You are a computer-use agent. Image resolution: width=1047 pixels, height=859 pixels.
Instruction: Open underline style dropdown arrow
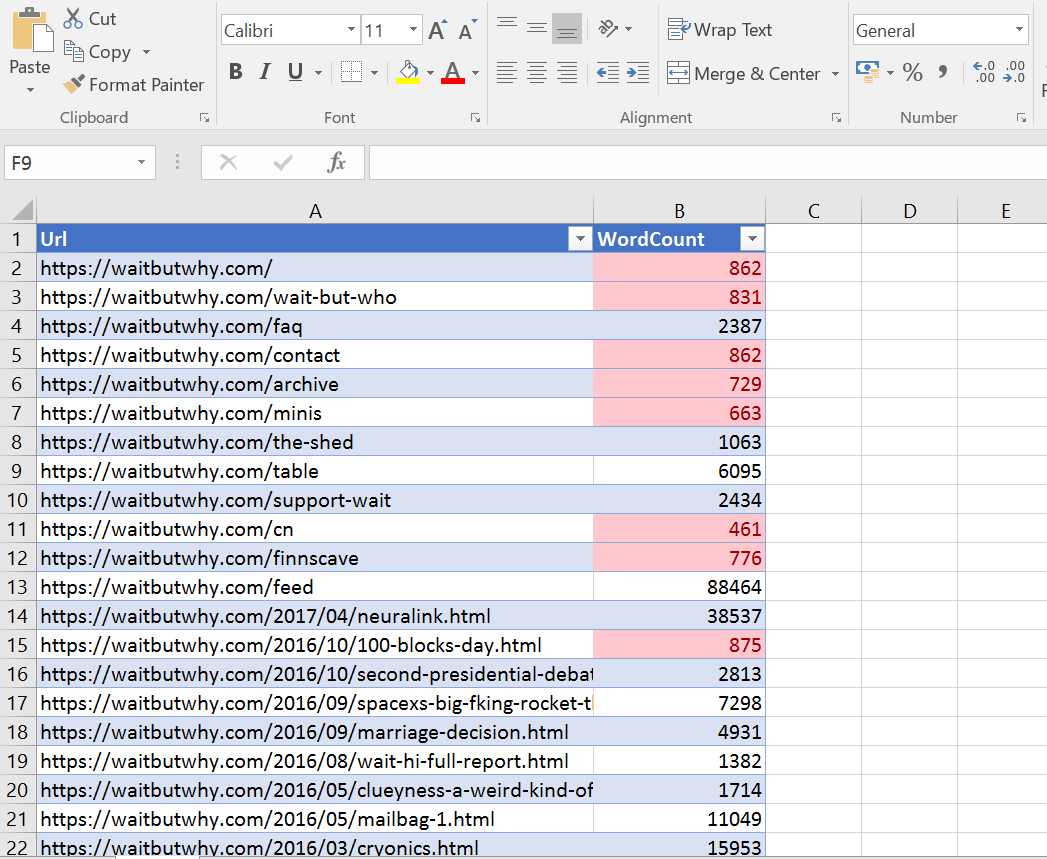point(319,73)
